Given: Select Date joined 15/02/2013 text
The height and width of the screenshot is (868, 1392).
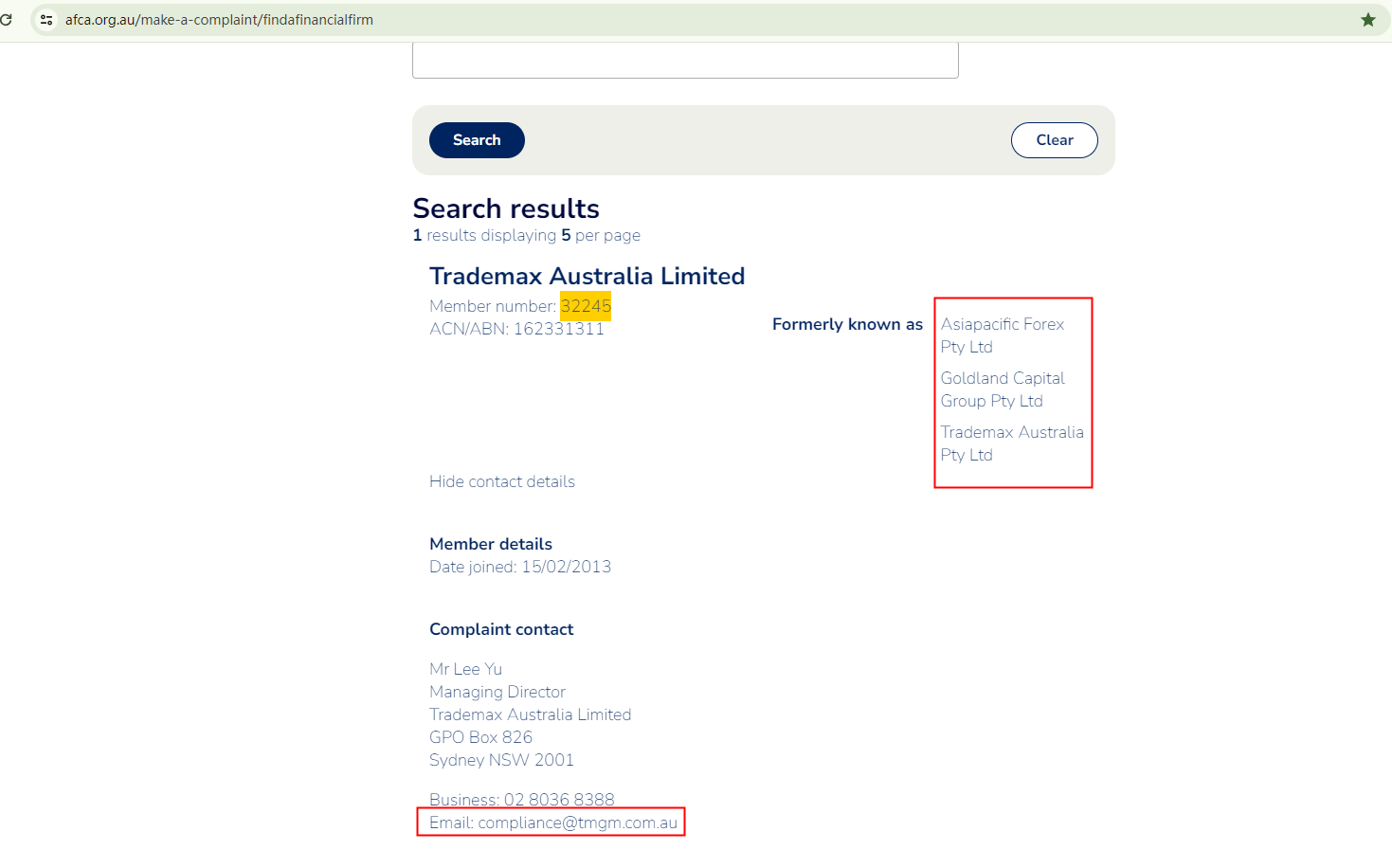Looking at the screenshot, I should pyautogui.click(x=520, y=567).
